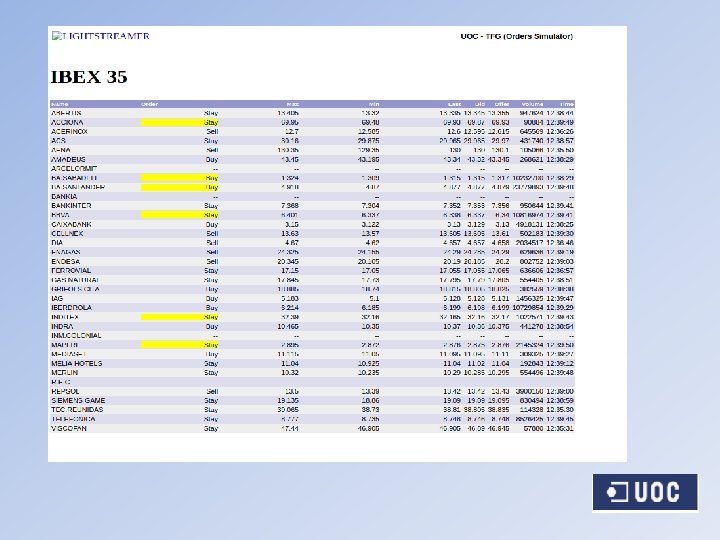Viewport: 720px width, 540px height.
Task: Click the MELIA HOTELS stock name
Action: (x=77, y=364)
